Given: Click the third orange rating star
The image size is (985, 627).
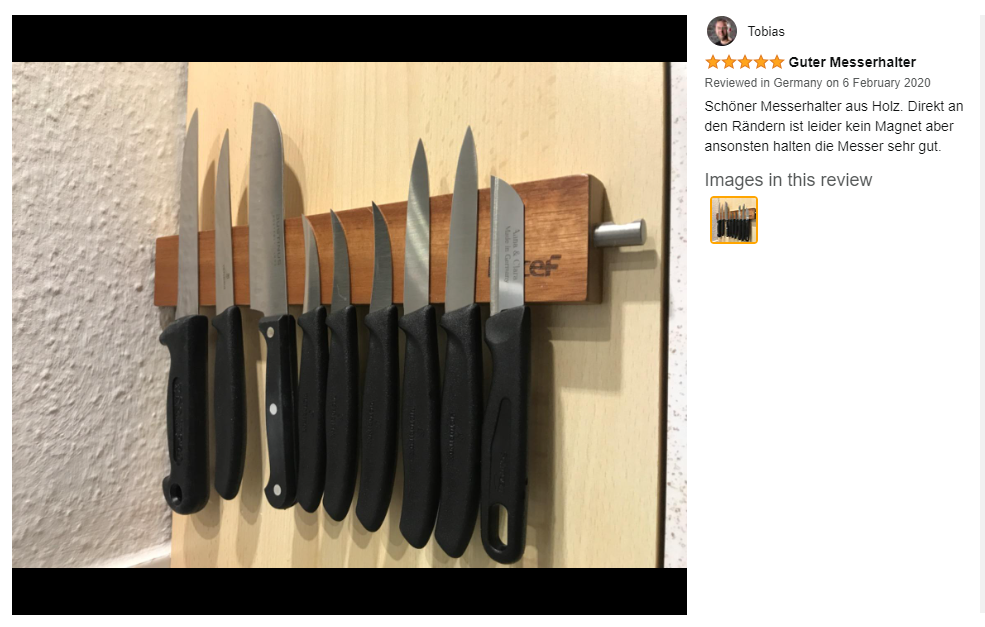Looking at the screenshot, I should tap(744, 62).
